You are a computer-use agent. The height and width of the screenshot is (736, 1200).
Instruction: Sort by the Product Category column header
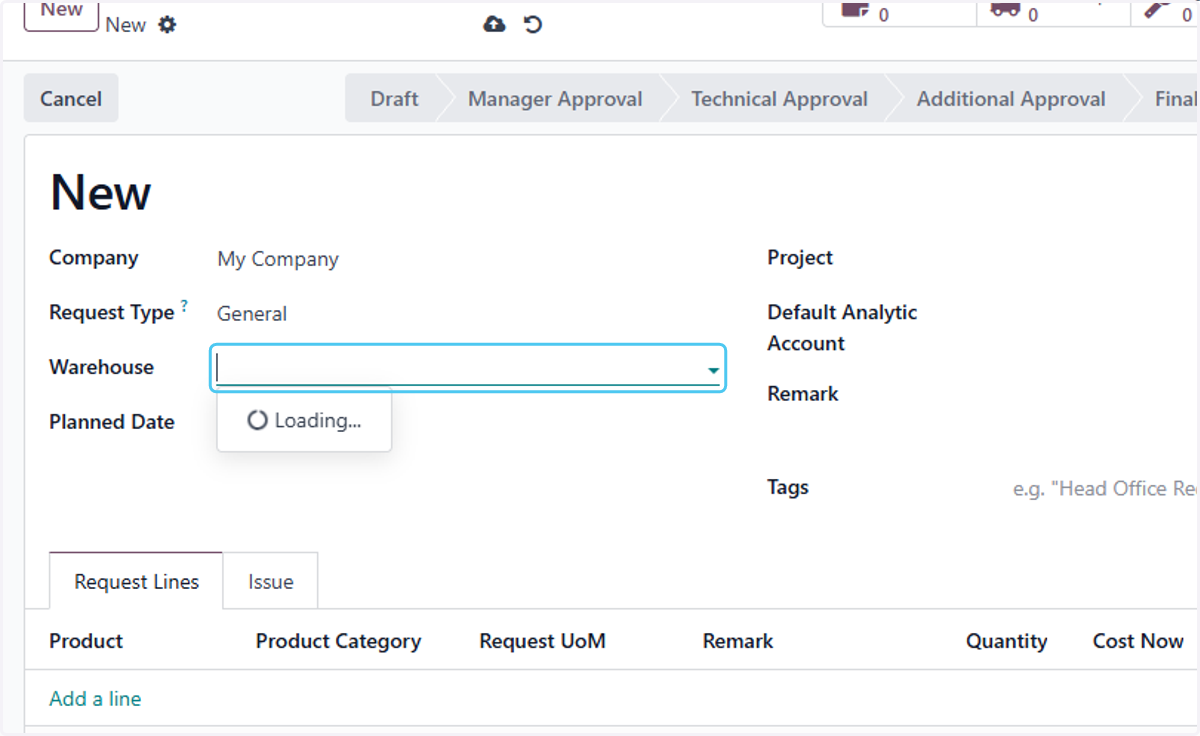tap(338, 641)
